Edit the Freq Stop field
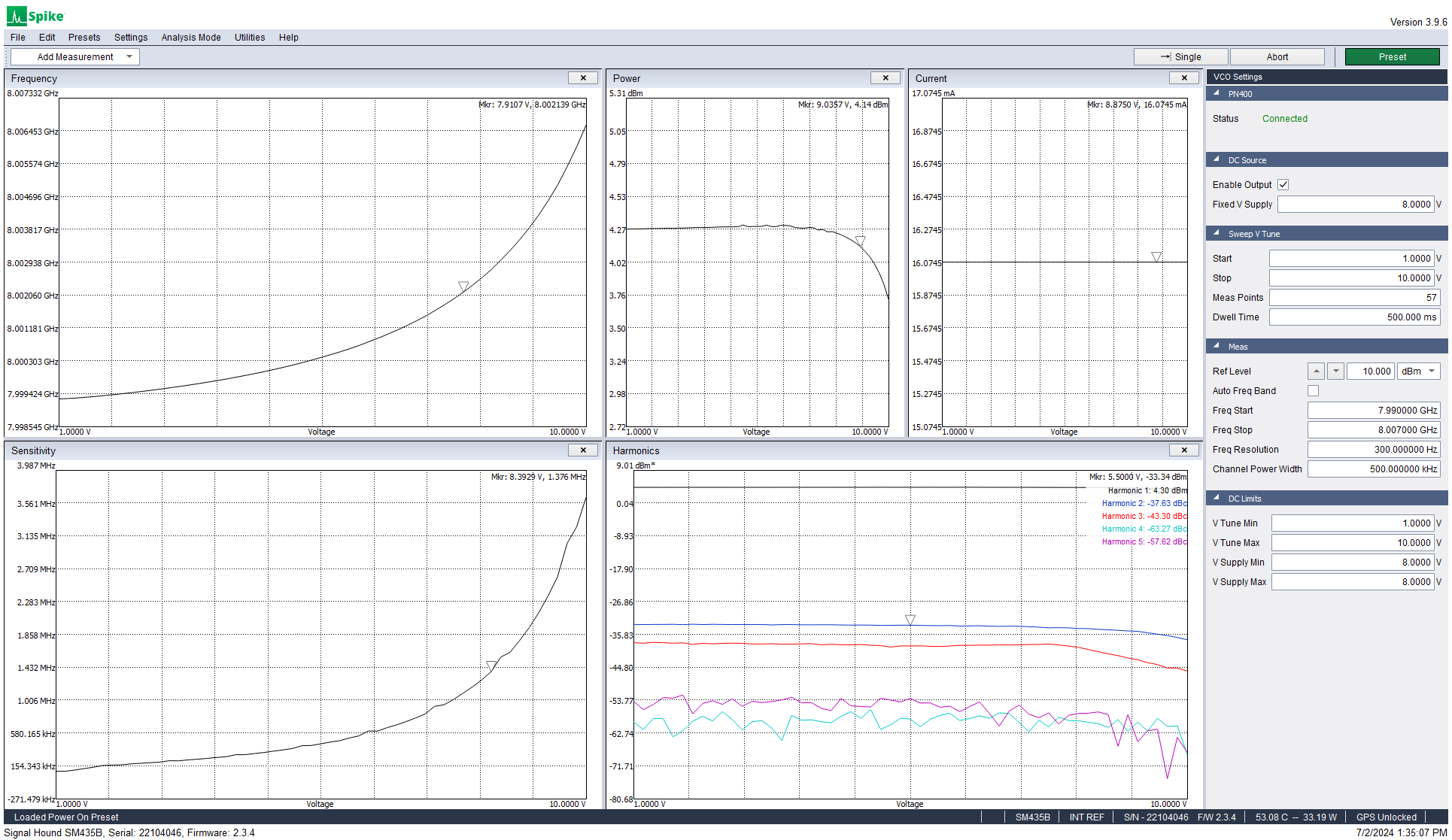Viewport: 1452px width, 840px height. pos(1374,430)
